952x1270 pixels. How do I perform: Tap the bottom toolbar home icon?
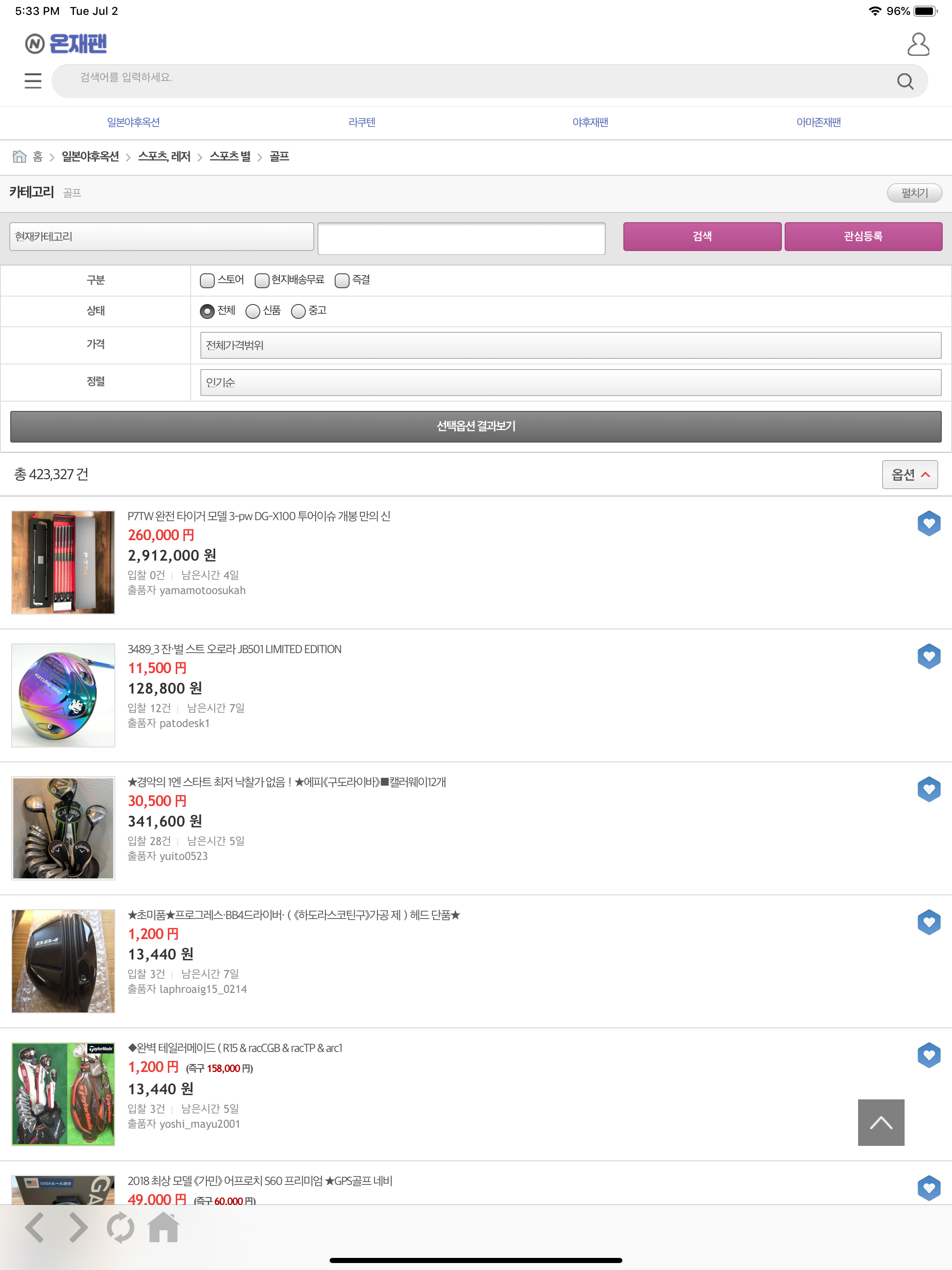tap(164, 1227)
